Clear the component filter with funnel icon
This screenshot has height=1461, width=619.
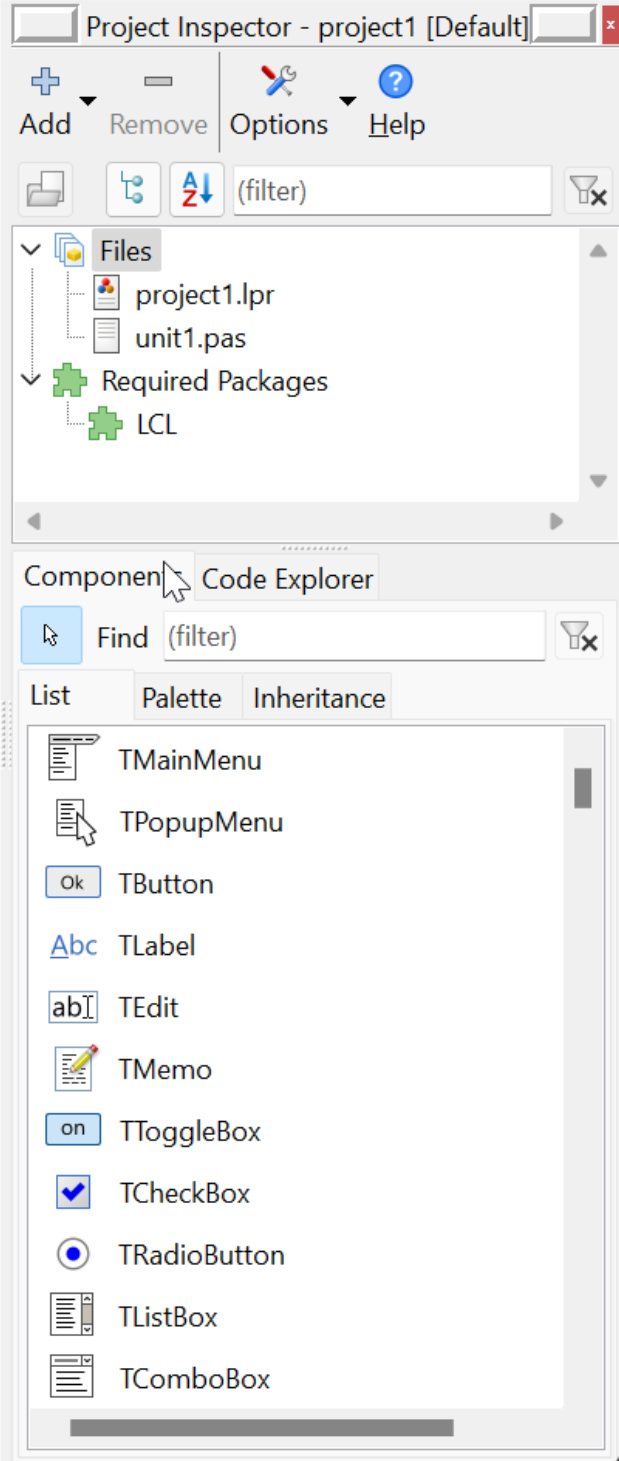pyautogui.click(x=581, y=636)
